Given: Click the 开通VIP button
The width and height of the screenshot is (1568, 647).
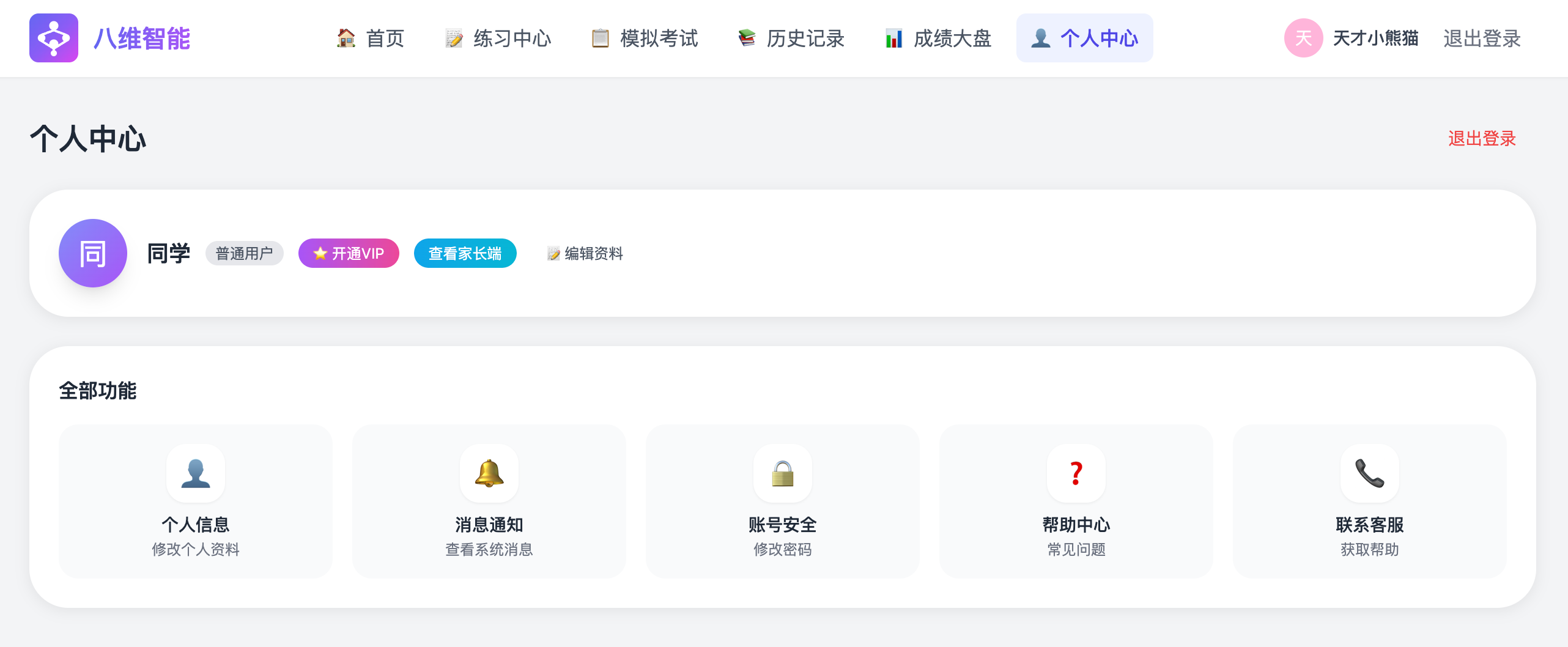Looking at the screenshot, I should click(348, 253).
